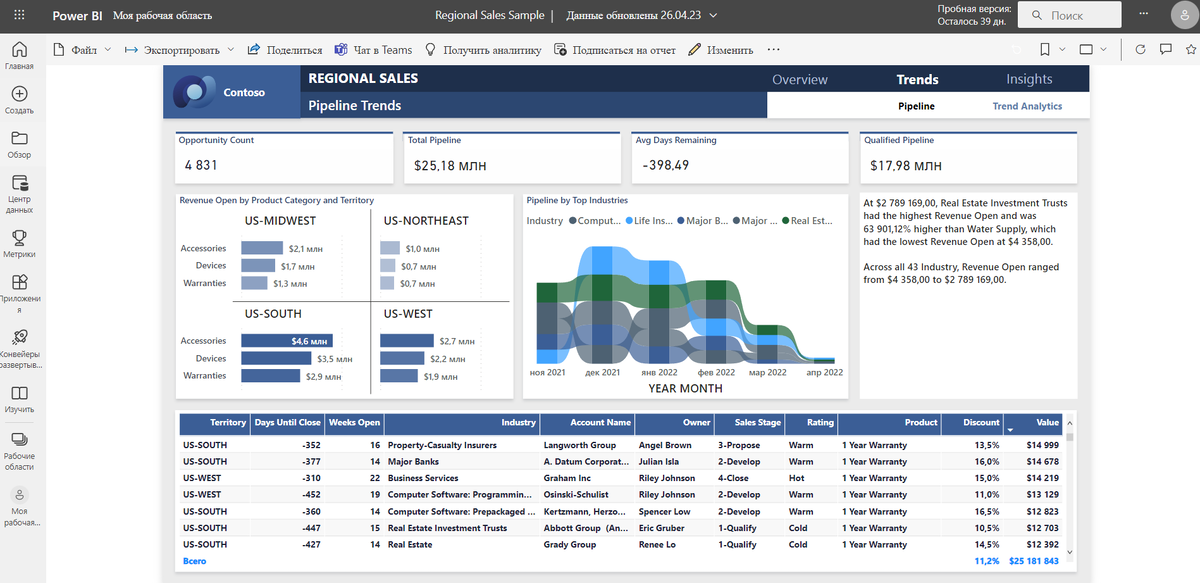Image resolution: width=1200 pixels, height=583 pixels.
Task: Click the Opportunity Count card 4 831
Action: (x=285, y=158)
